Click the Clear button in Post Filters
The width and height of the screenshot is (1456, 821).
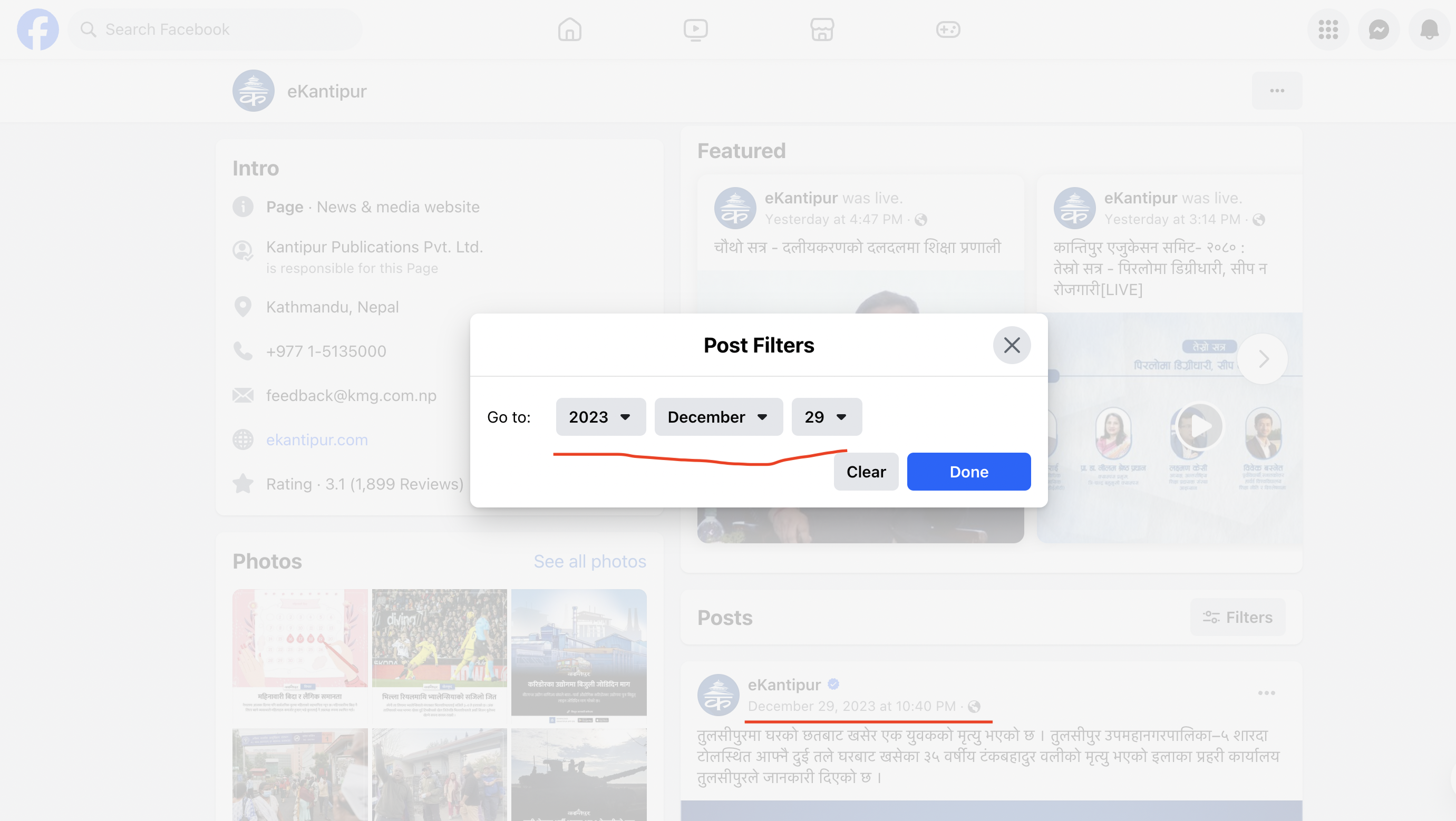(866, 471)
